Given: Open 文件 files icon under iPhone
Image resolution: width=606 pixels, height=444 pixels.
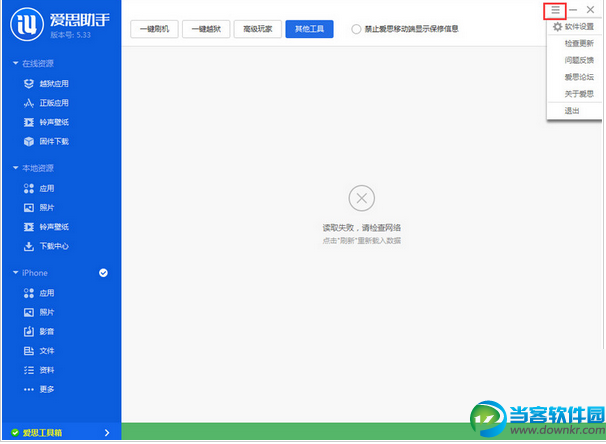Looking at the screenshot, I should [x=29, y=351].
